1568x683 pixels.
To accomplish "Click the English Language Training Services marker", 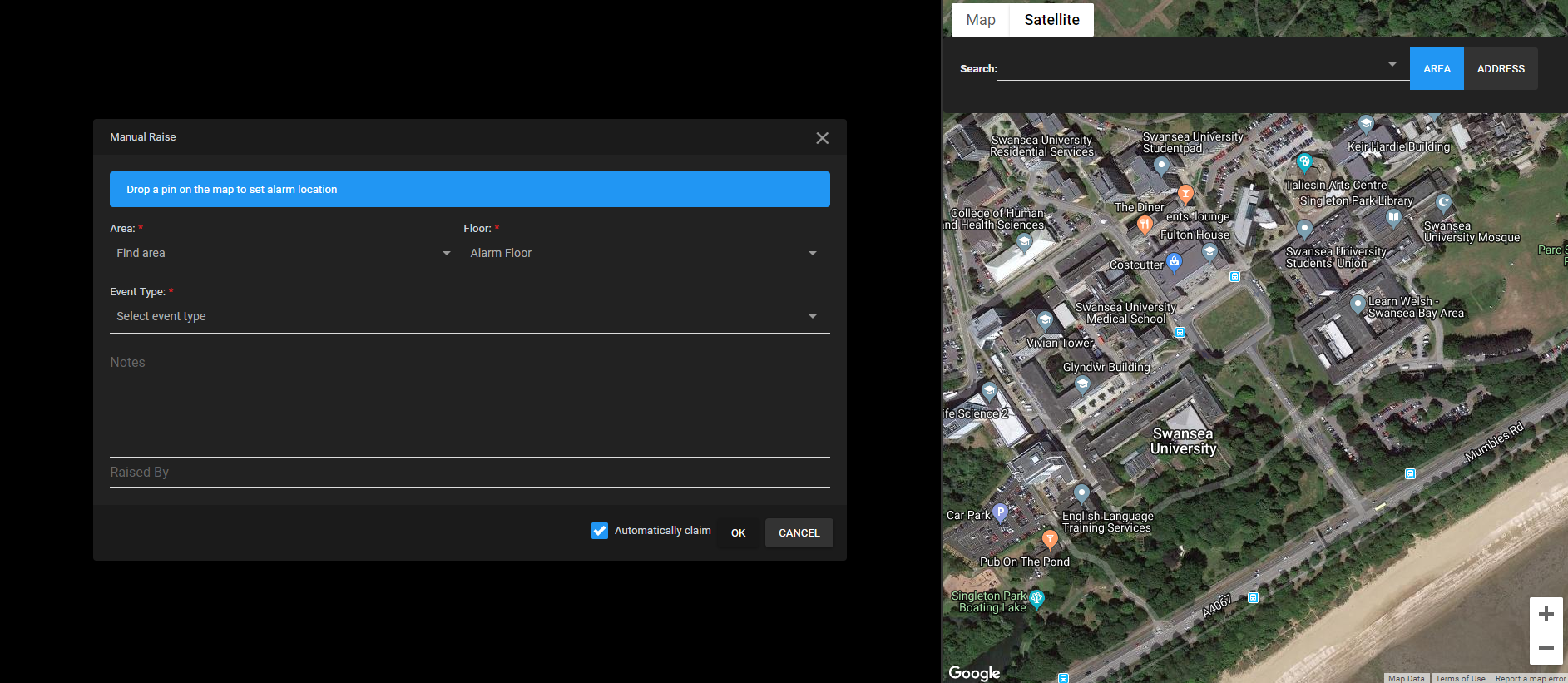I will tap(1081, 493).
